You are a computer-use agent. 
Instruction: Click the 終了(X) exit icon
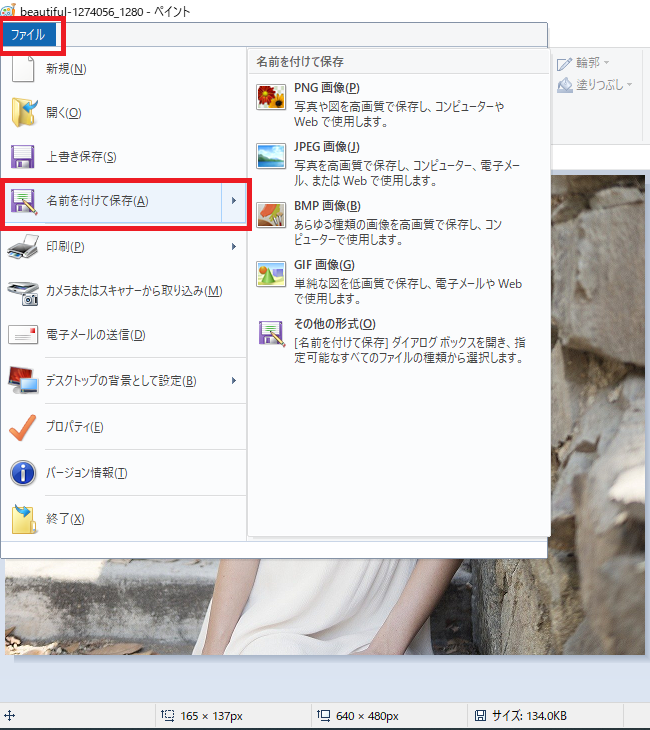[x=24, y=519]
